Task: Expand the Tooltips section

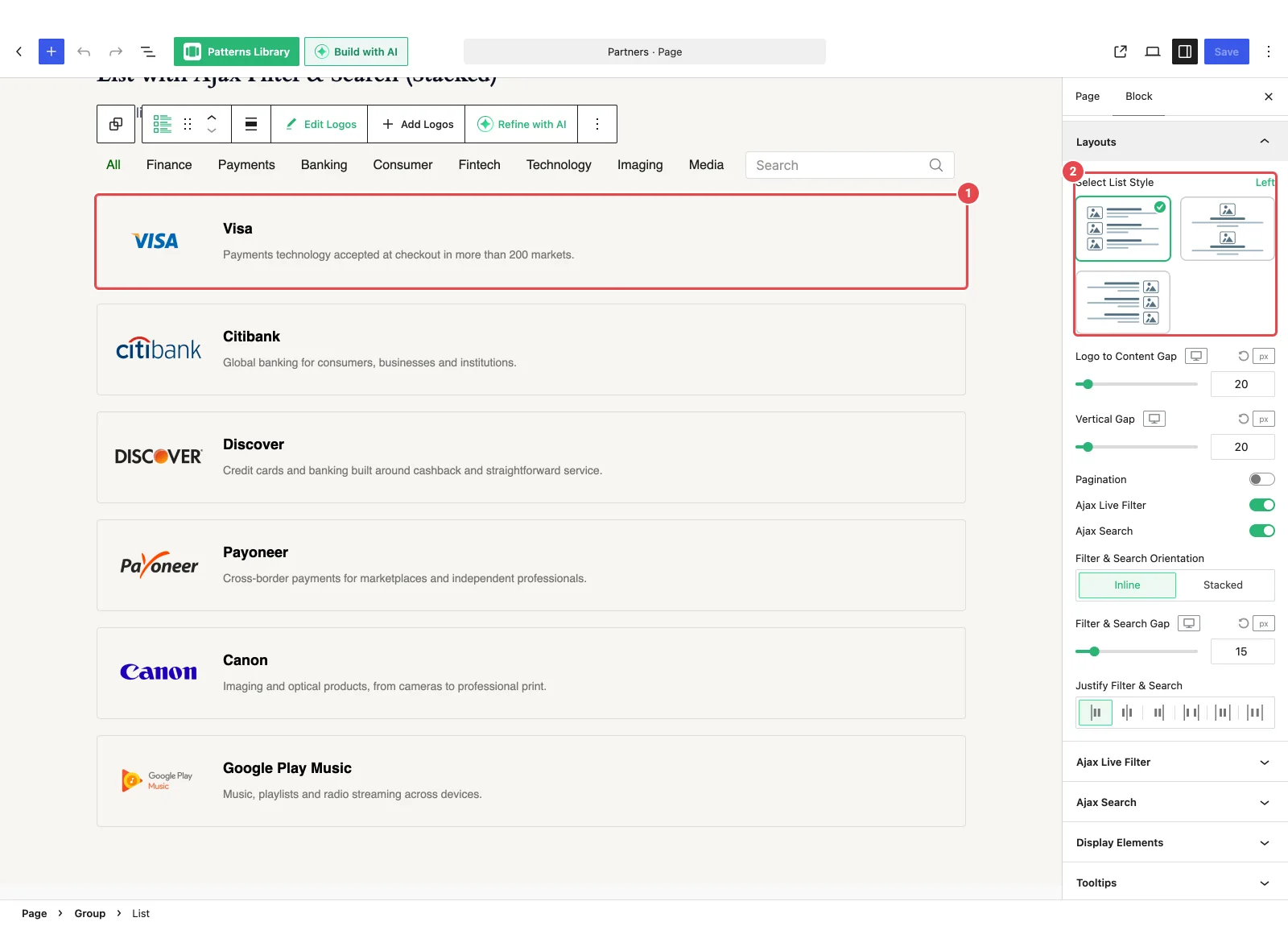Action: 1175,883
